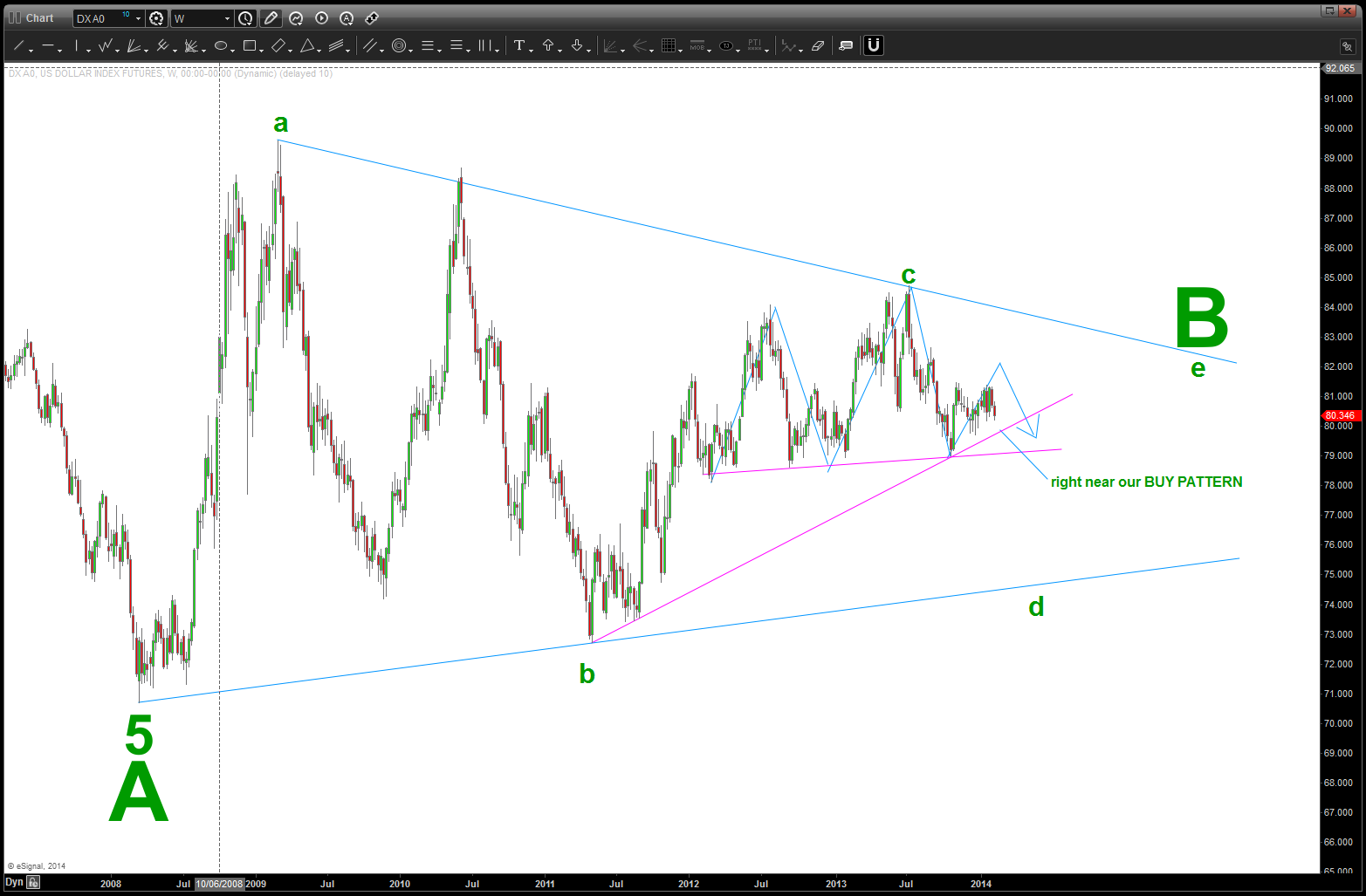Viewport: 1366px width, 896px height.
Task: Toggle the magnet snap mode
Action: point(873,45)
